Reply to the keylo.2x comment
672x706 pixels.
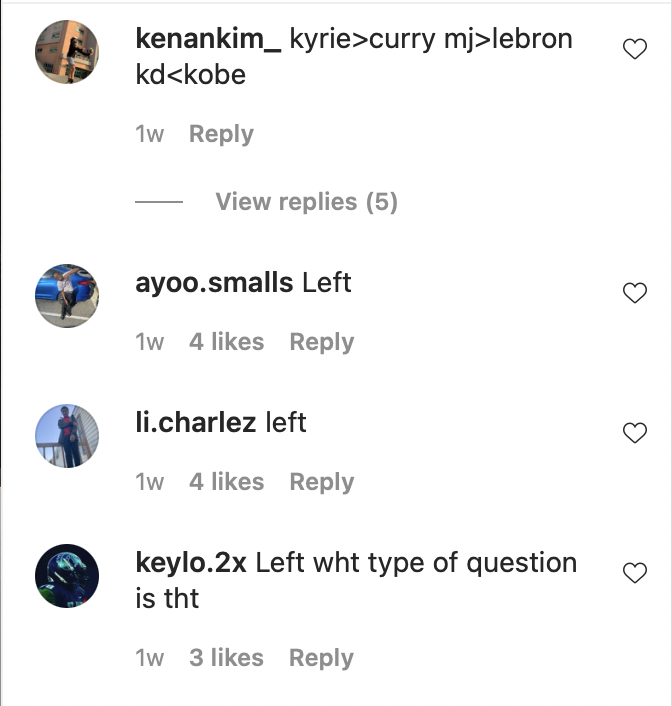tap(321, 658)
